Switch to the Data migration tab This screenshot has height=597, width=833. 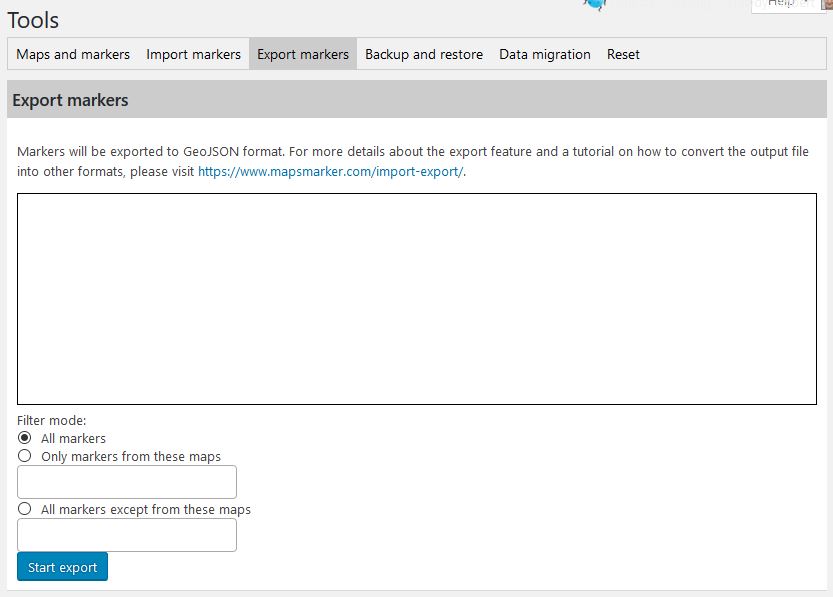545,54
